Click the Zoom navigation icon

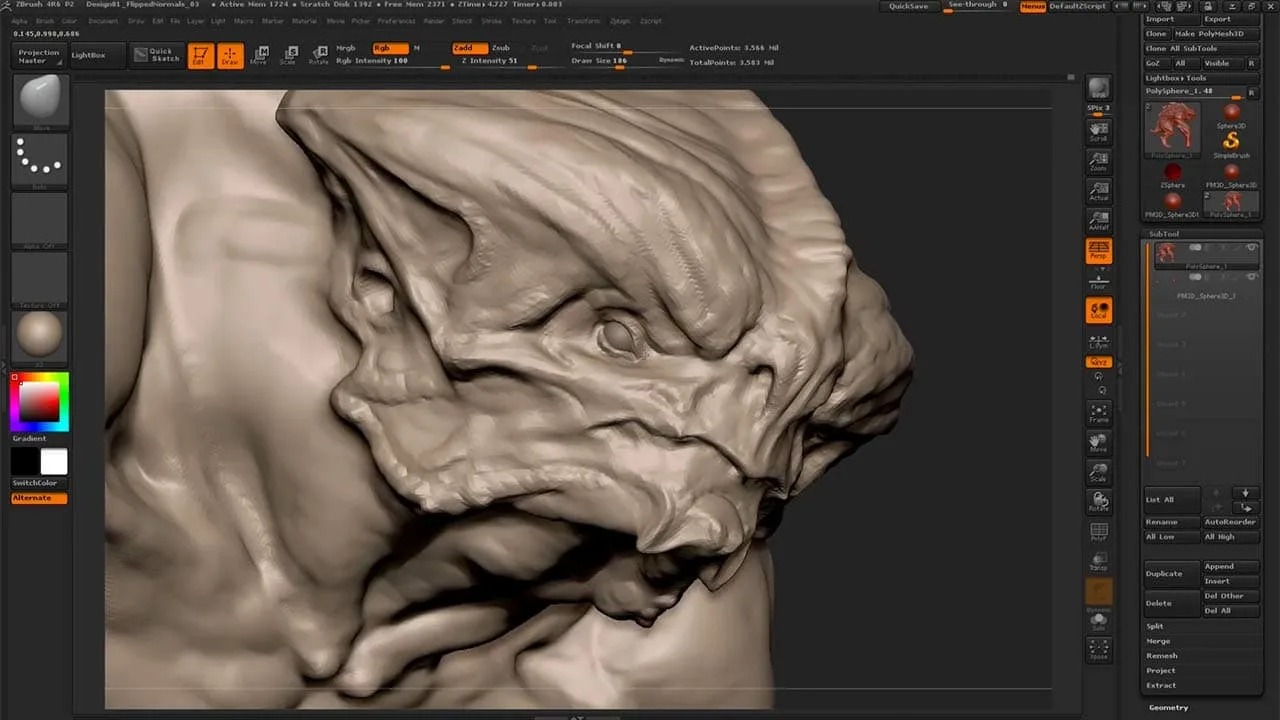pos(1098,162)
